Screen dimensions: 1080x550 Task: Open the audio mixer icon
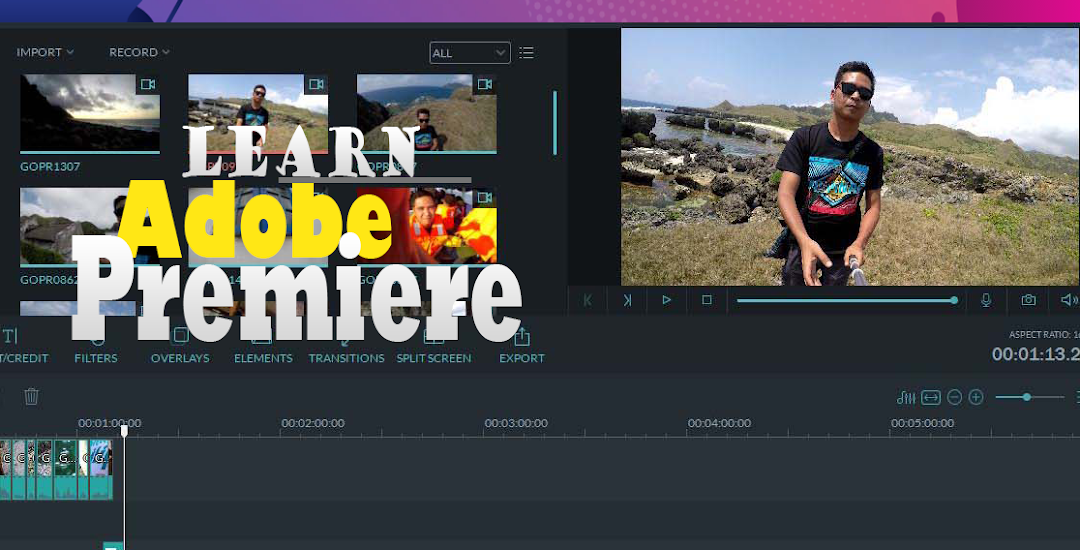tap(906, 397)
